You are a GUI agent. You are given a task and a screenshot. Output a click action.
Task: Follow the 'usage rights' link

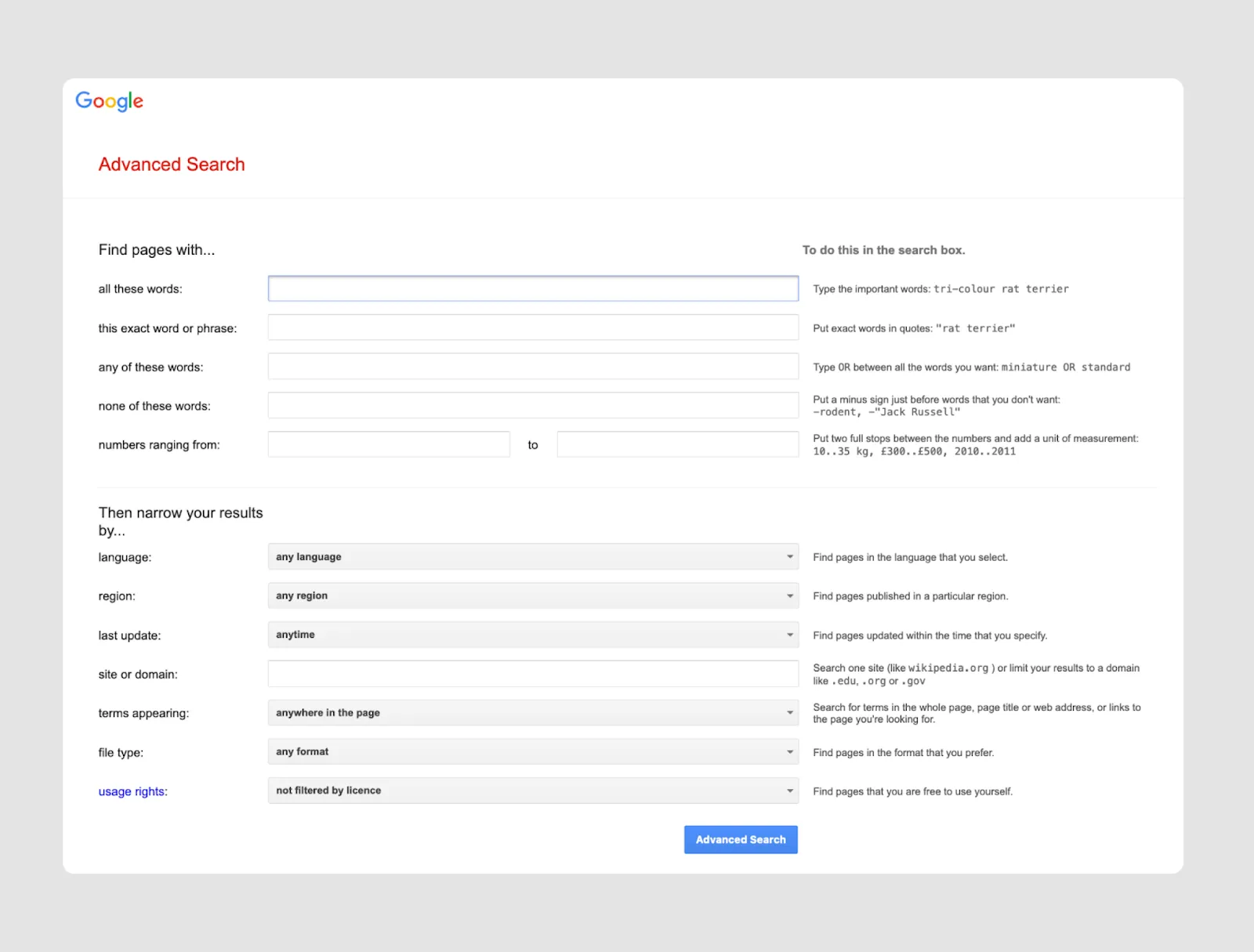pyautogui.click(x=132, y=791)
